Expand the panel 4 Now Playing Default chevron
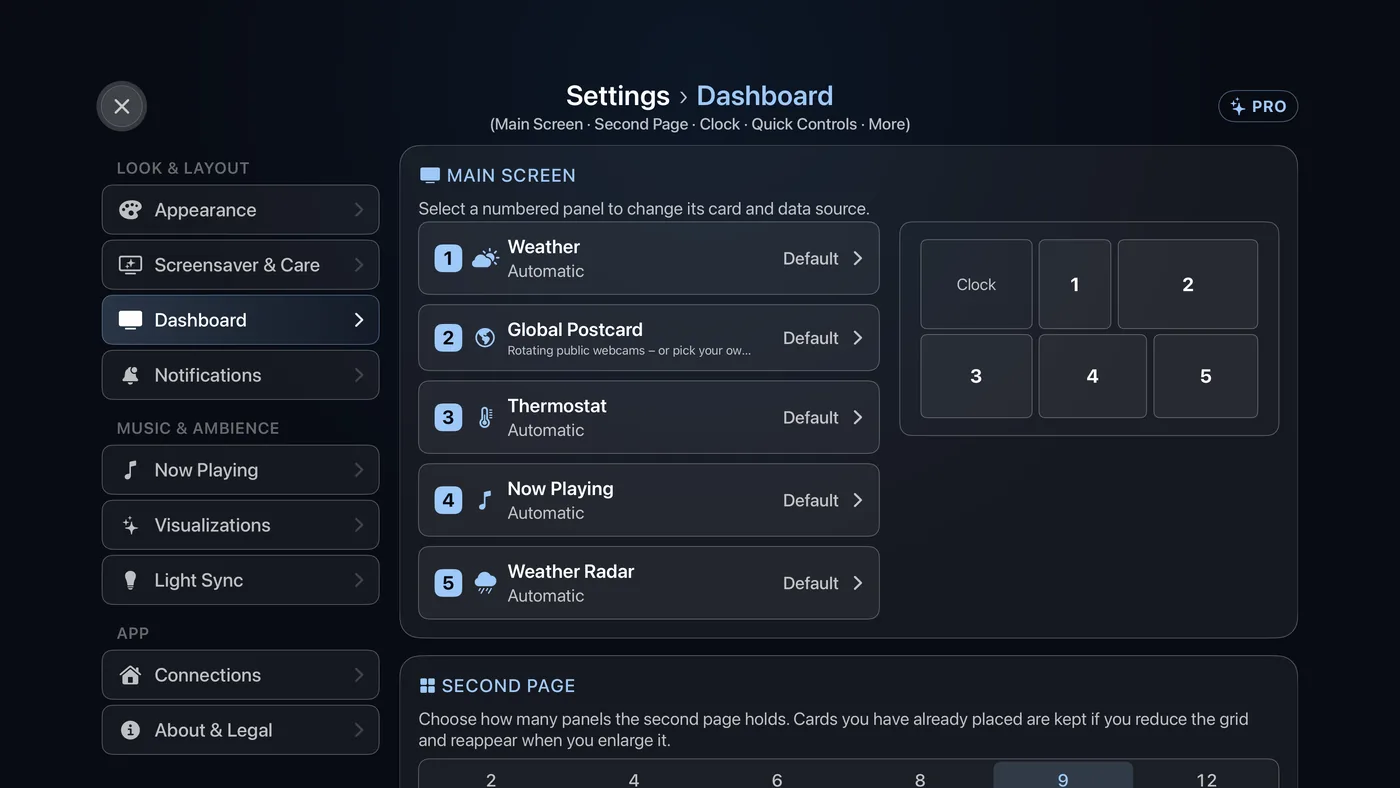Image resolution: width=1400 pixels, height=788 pixels. pos(857,500)
